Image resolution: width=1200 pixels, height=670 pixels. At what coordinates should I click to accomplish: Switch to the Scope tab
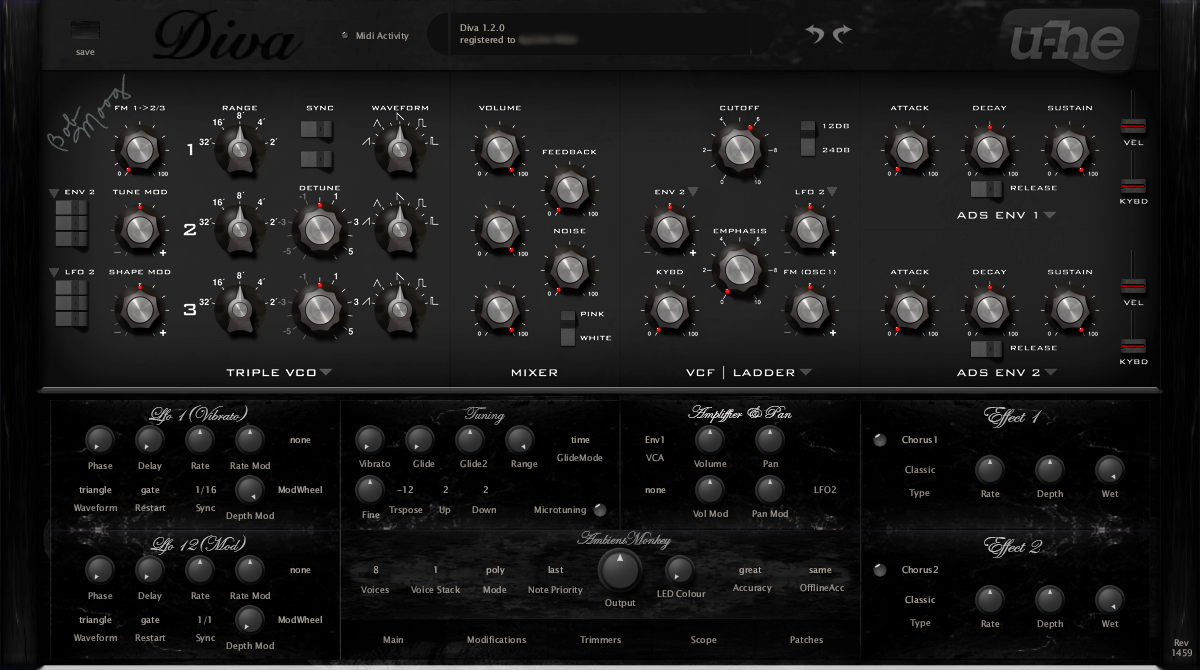[703, 640]
